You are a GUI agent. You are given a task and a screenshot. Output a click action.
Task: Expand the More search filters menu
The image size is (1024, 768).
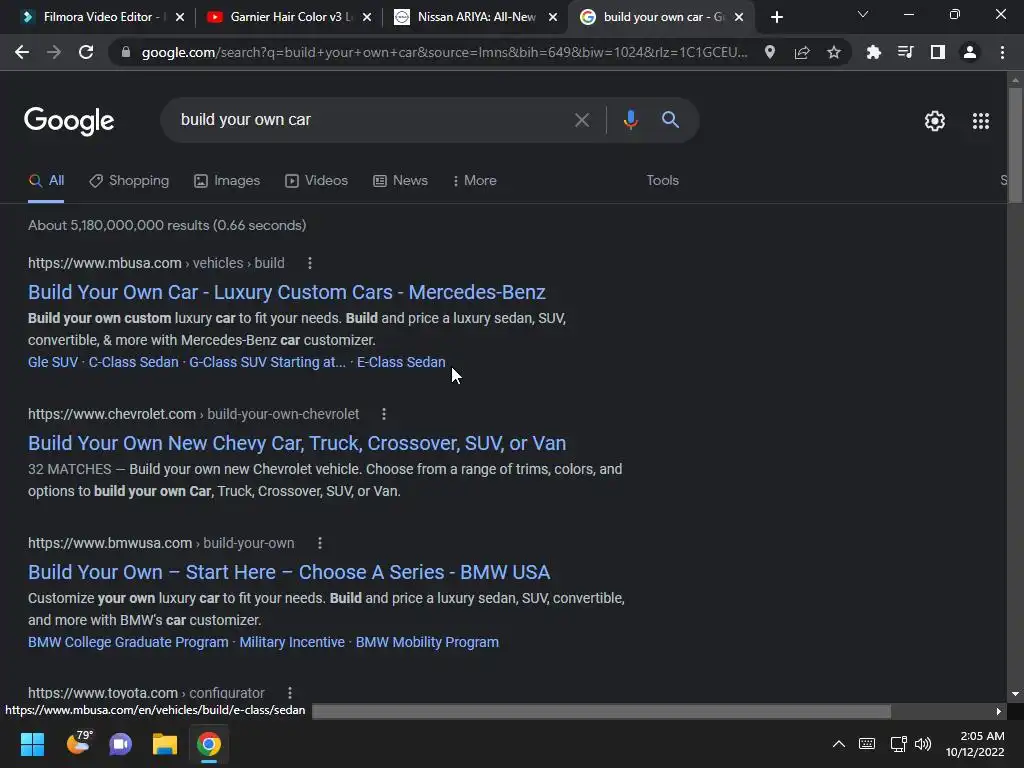click(475, 181)
